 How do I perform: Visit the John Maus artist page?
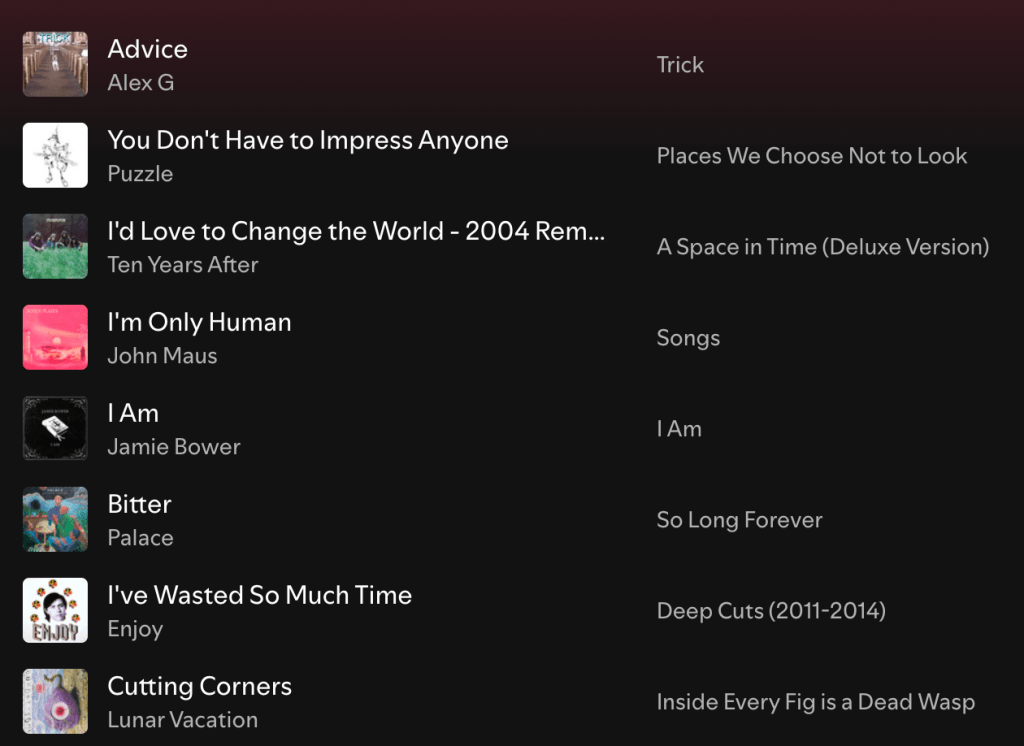(162, 356)
